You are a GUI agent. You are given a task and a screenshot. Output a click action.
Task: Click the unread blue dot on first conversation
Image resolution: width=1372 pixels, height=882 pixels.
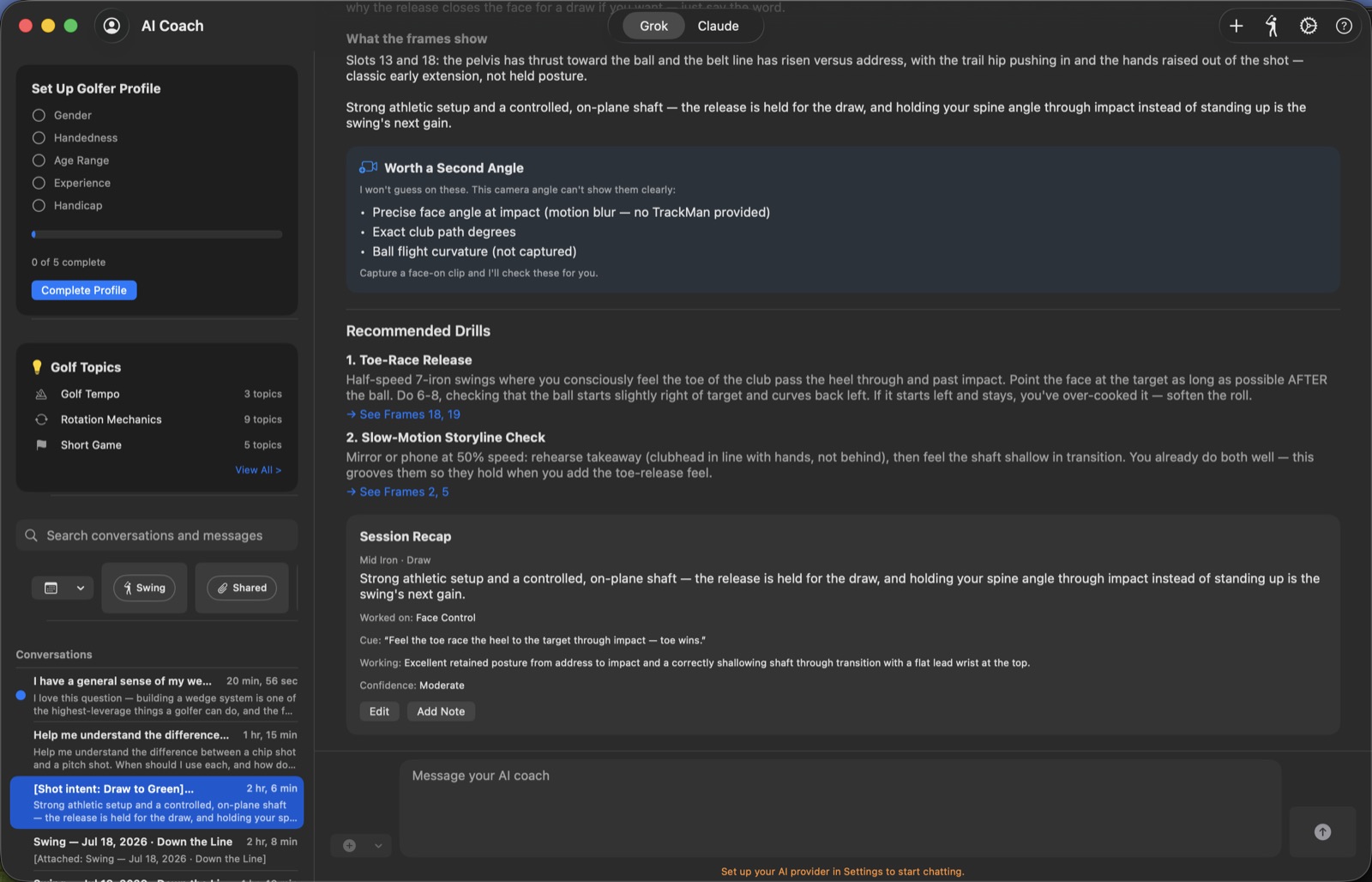coord(21,696)
